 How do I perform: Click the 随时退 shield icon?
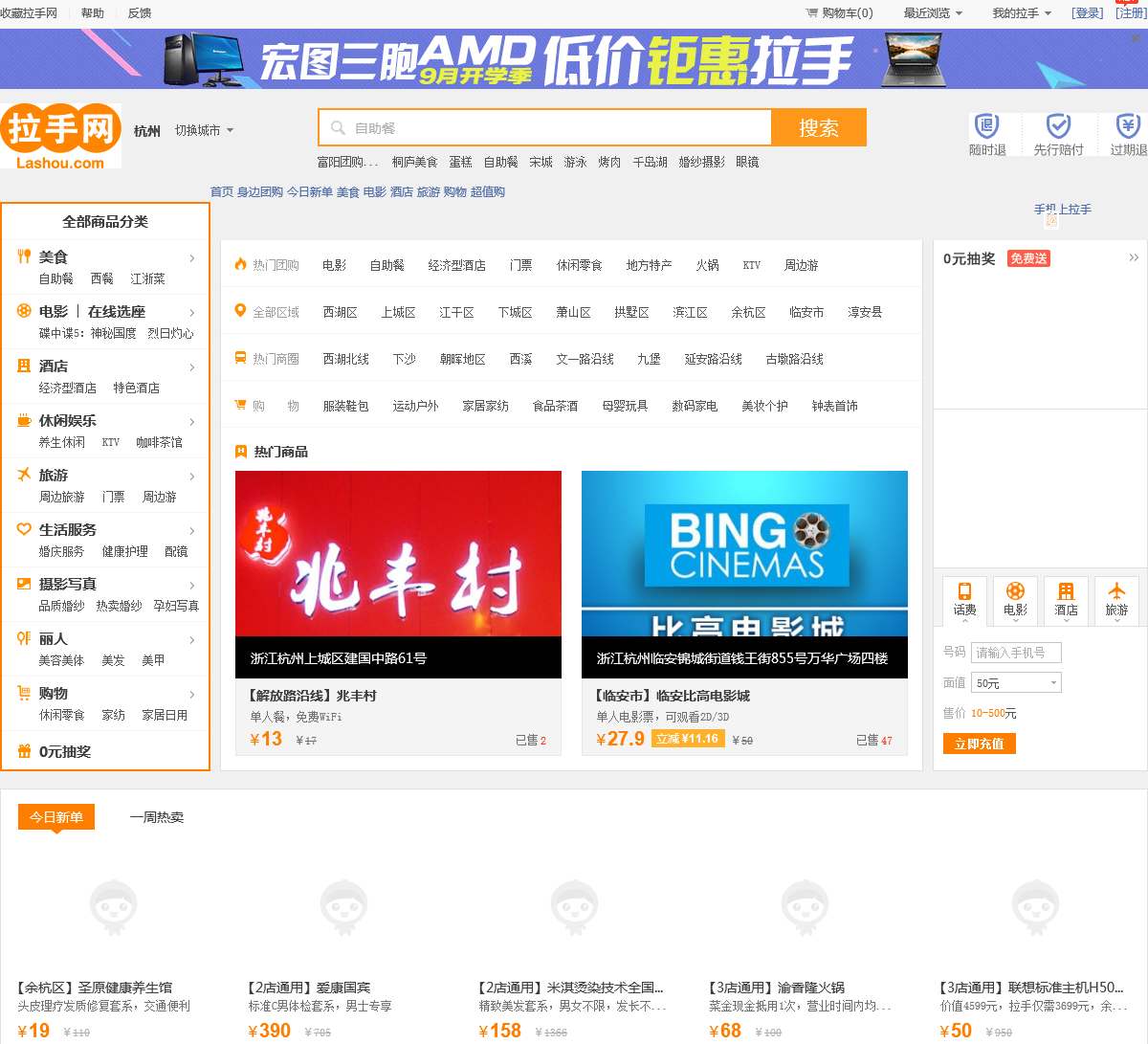987,126
